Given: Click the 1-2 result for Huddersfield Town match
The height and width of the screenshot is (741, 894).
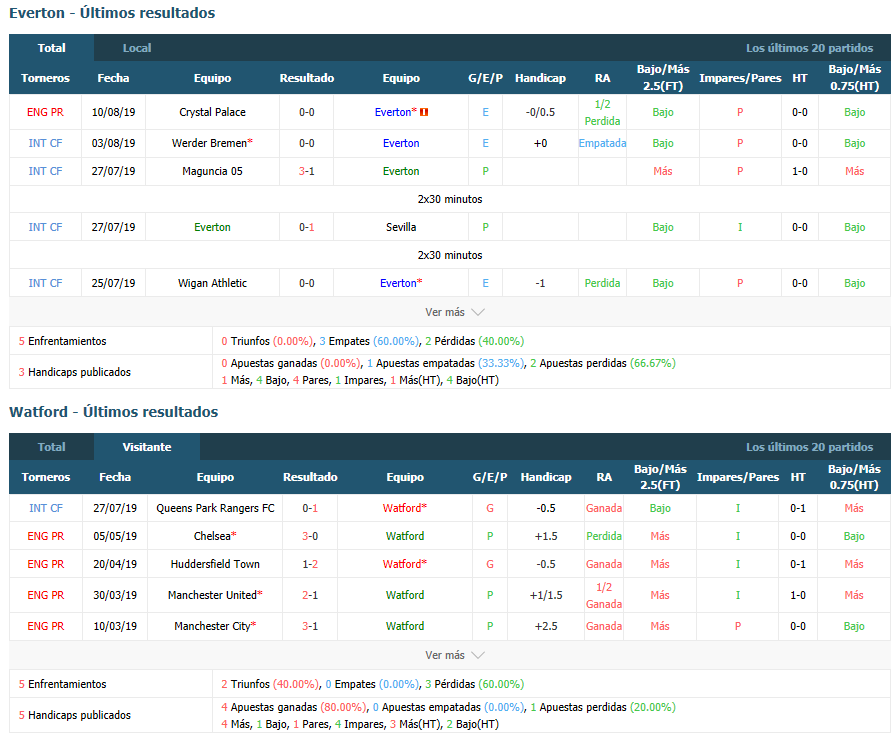Looking at the screenshot, I should 310,564.
